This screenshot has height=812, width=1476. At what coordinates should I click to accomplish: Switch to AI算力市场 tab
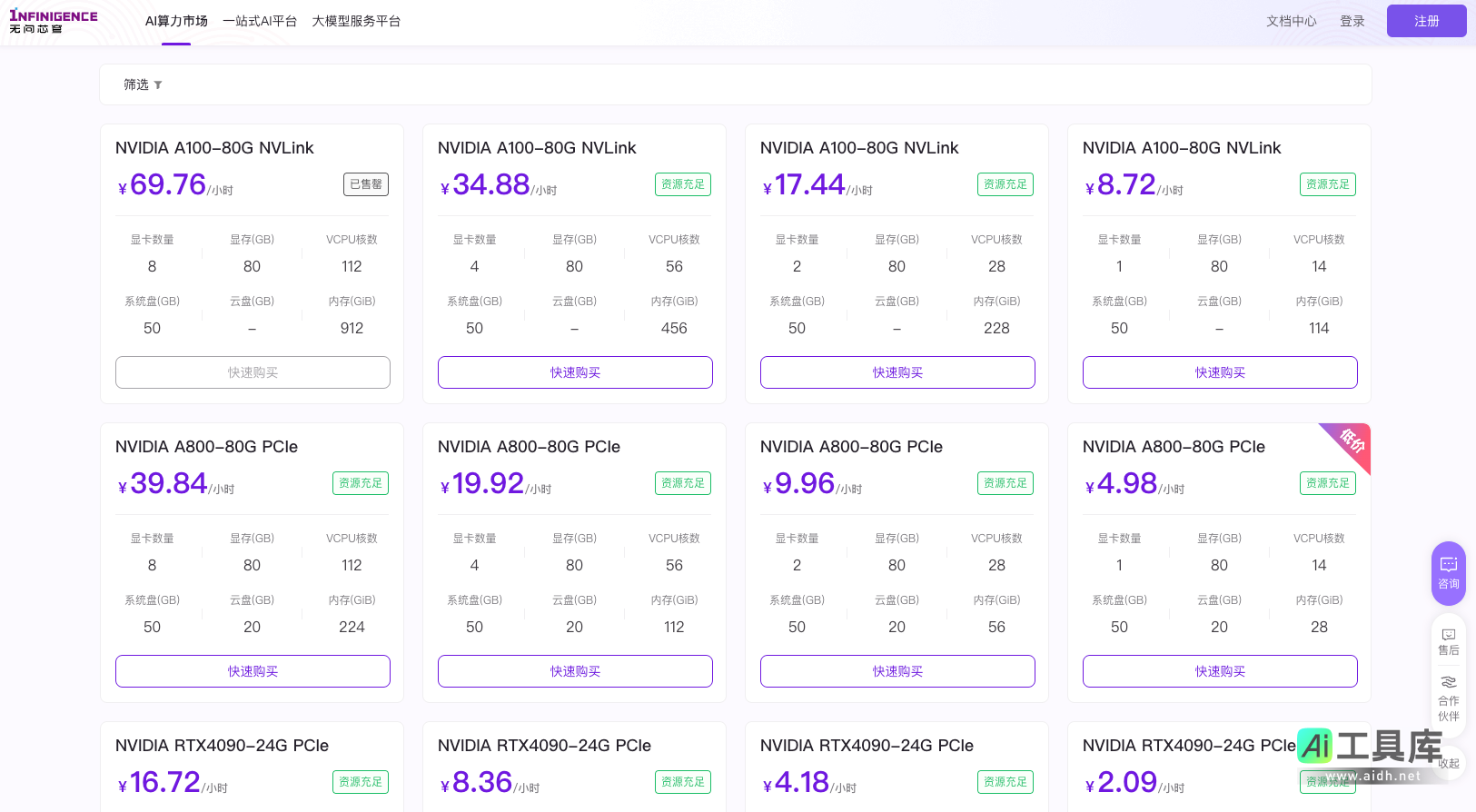tap(176, 21)
